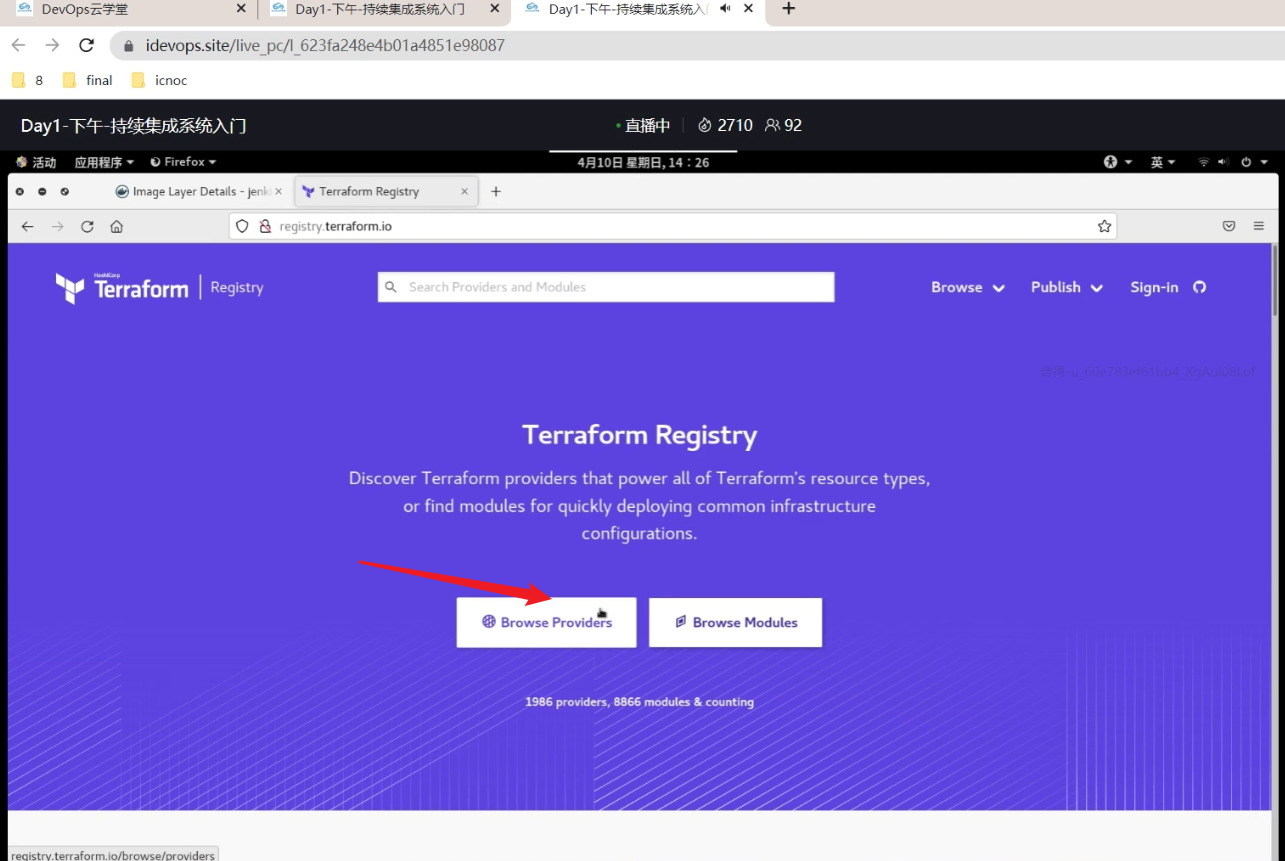The image size is (1285, 861).
Task: Click the inner Firefox home icon
Action: (117, 227)
